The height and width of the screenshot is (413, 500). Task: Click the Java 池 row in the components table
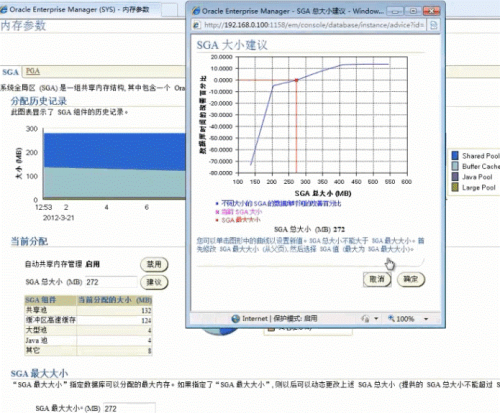pos(88,340)
